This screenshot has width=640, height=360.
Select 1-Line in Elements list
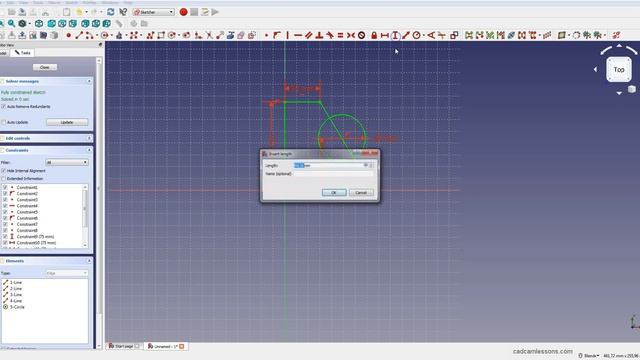pyautogui.click(x=16, y=282)
